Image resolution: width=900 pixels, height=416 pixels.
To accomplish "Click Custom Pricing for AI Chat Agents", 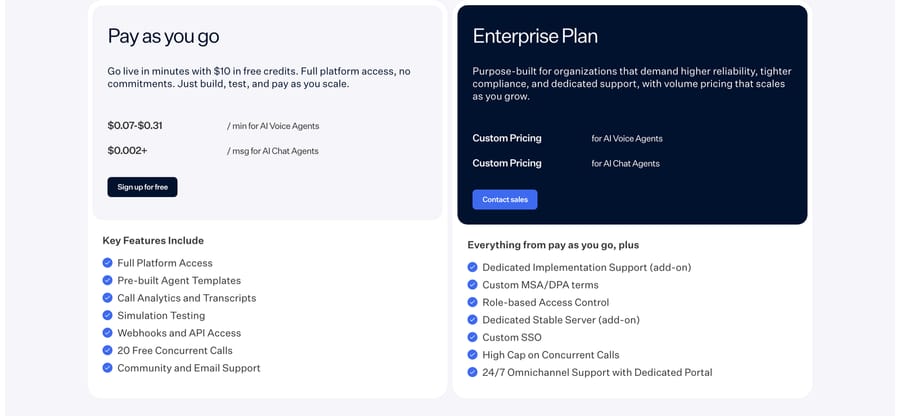I will 507,164.
